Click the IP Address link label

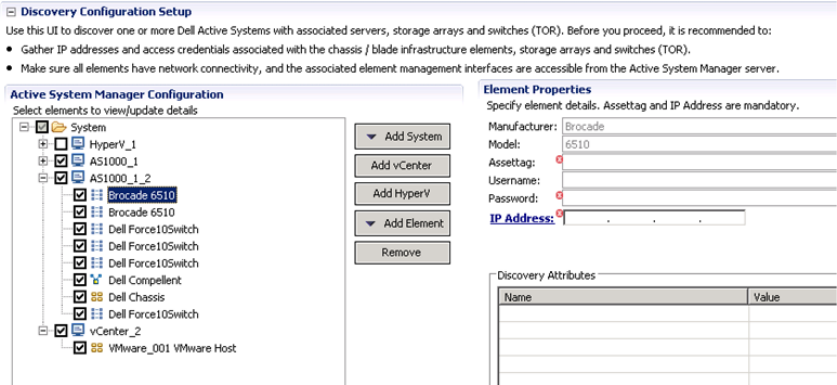pyautogui.click(x=522, y=218)
